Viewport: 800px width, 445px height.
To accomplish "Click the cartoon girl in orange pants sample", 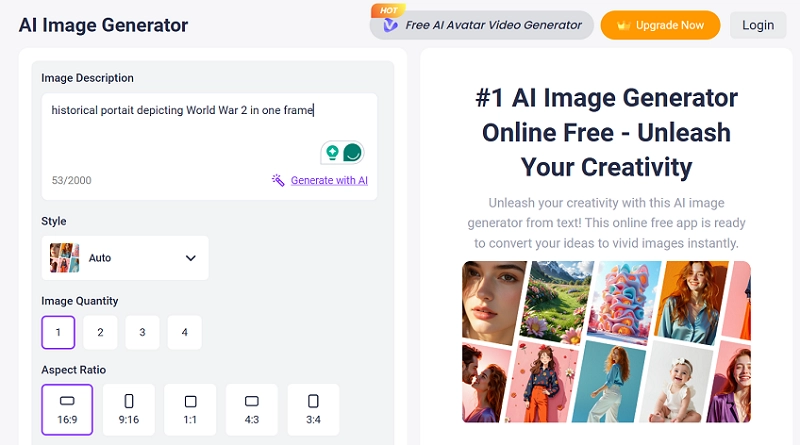I will pyautogui.click(x=542, y=382).
